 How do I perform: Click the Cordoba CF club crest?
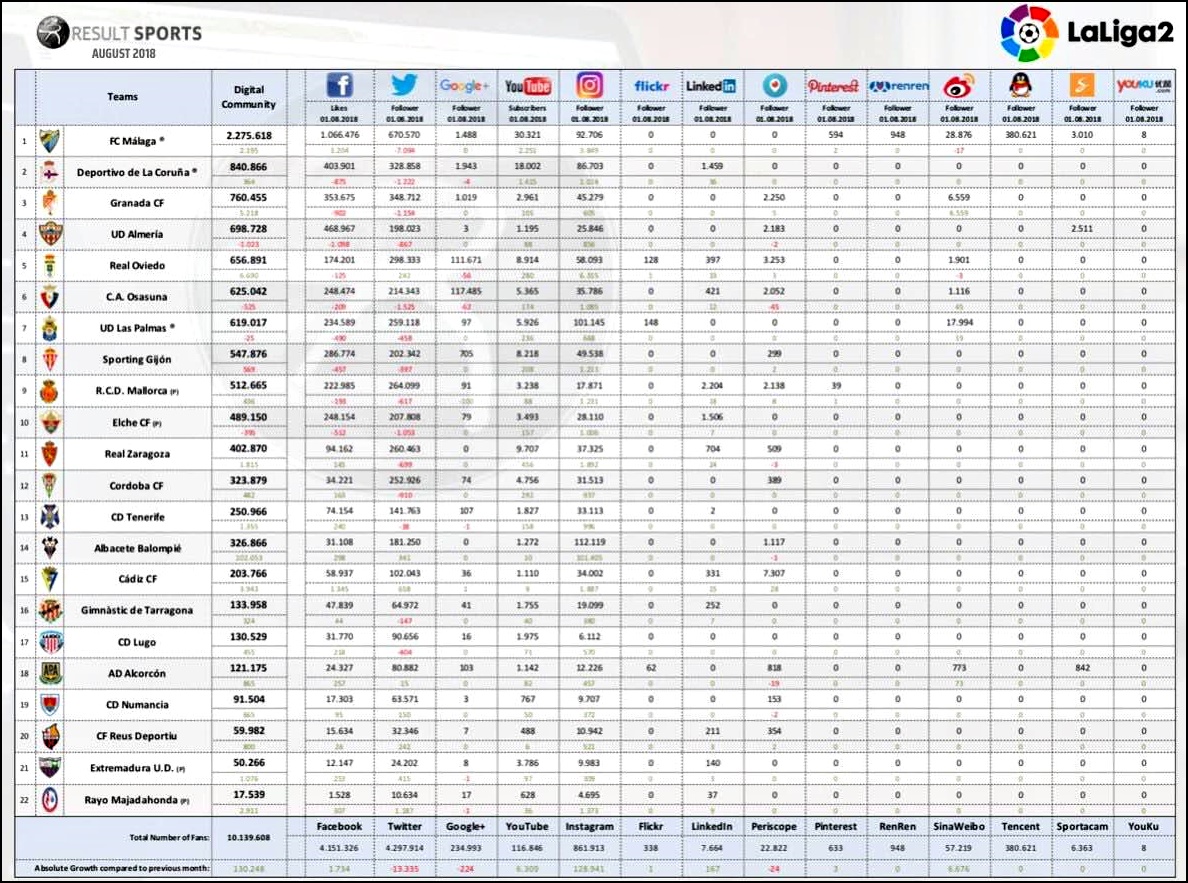pos(50,485)
